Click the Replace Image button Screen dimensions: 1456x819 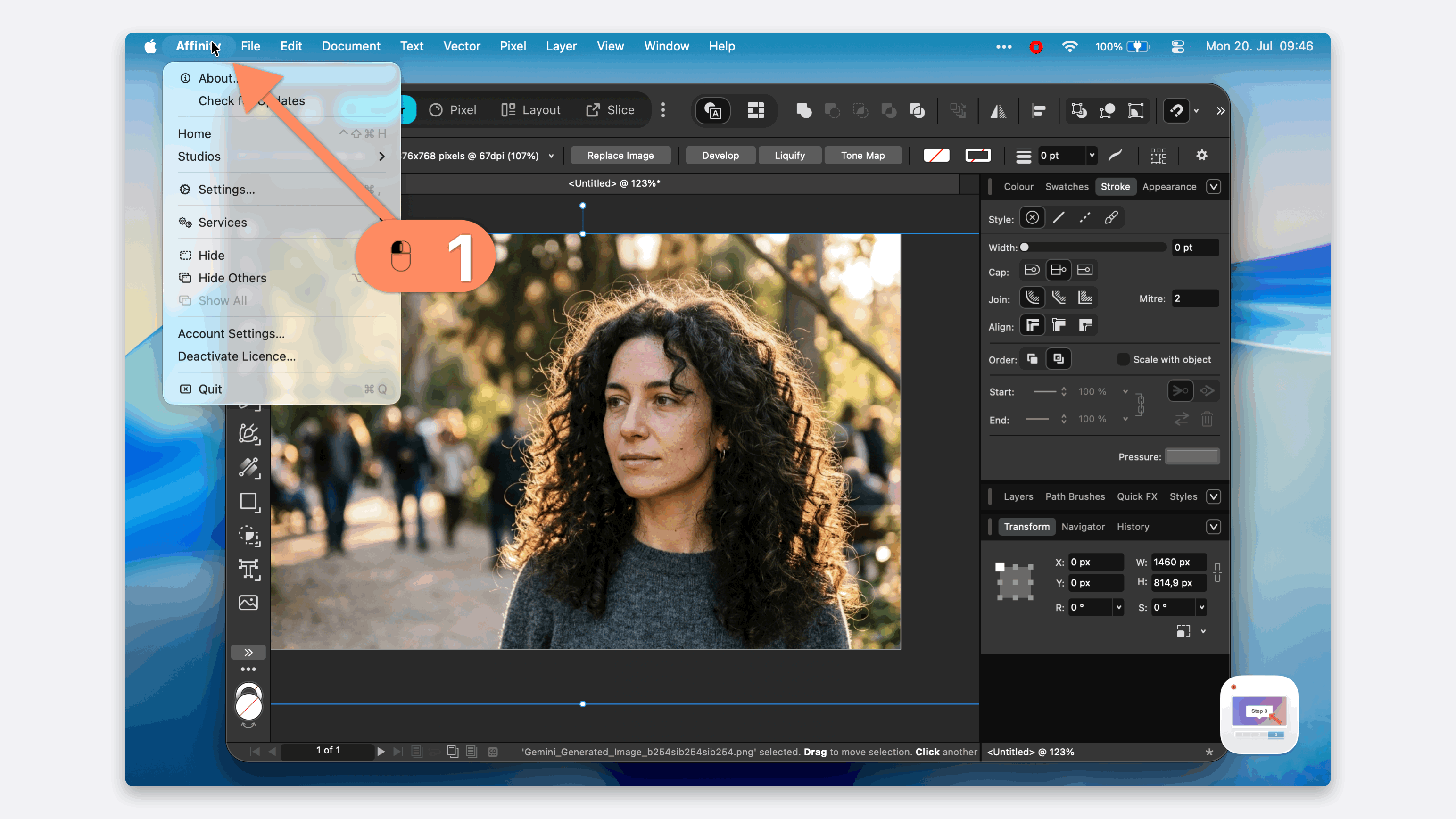pos(620,156)
